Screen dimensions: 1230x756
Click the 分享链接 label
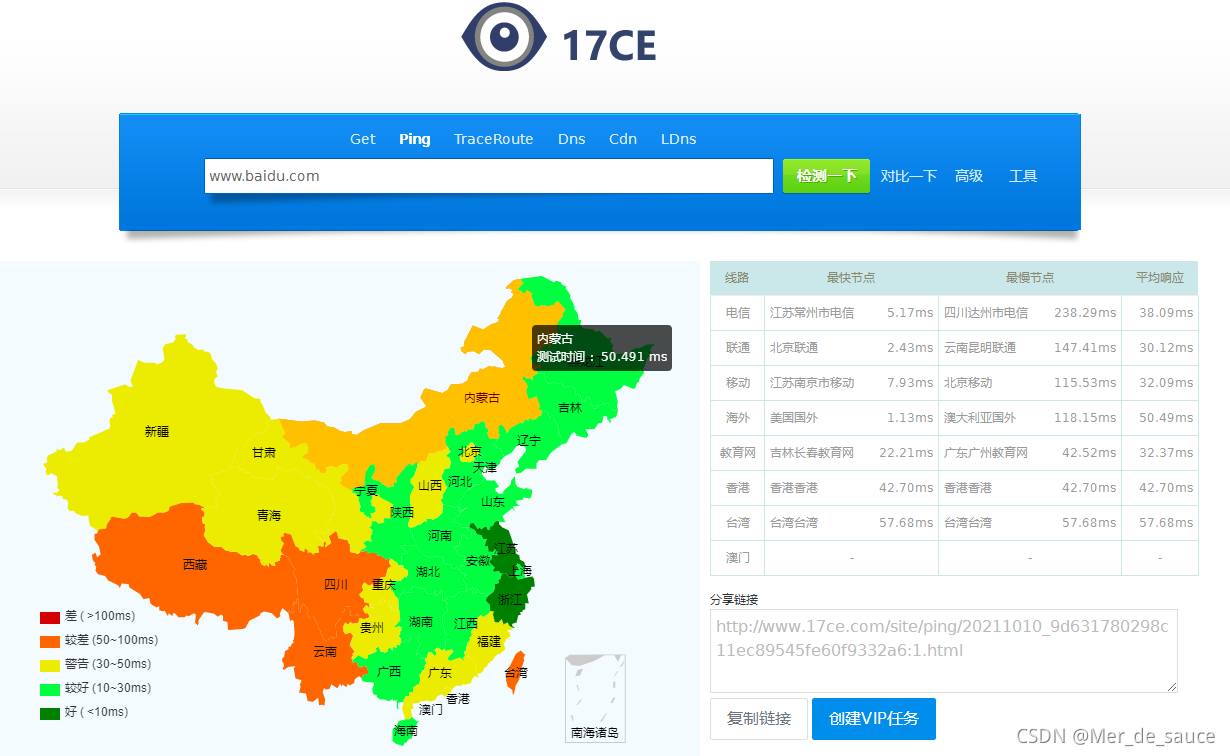pos(734,599)
